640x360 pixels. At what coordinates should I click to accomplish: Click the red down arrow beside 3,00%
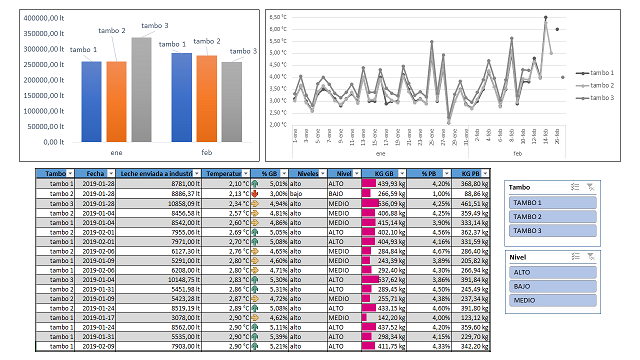coord(255,193)
